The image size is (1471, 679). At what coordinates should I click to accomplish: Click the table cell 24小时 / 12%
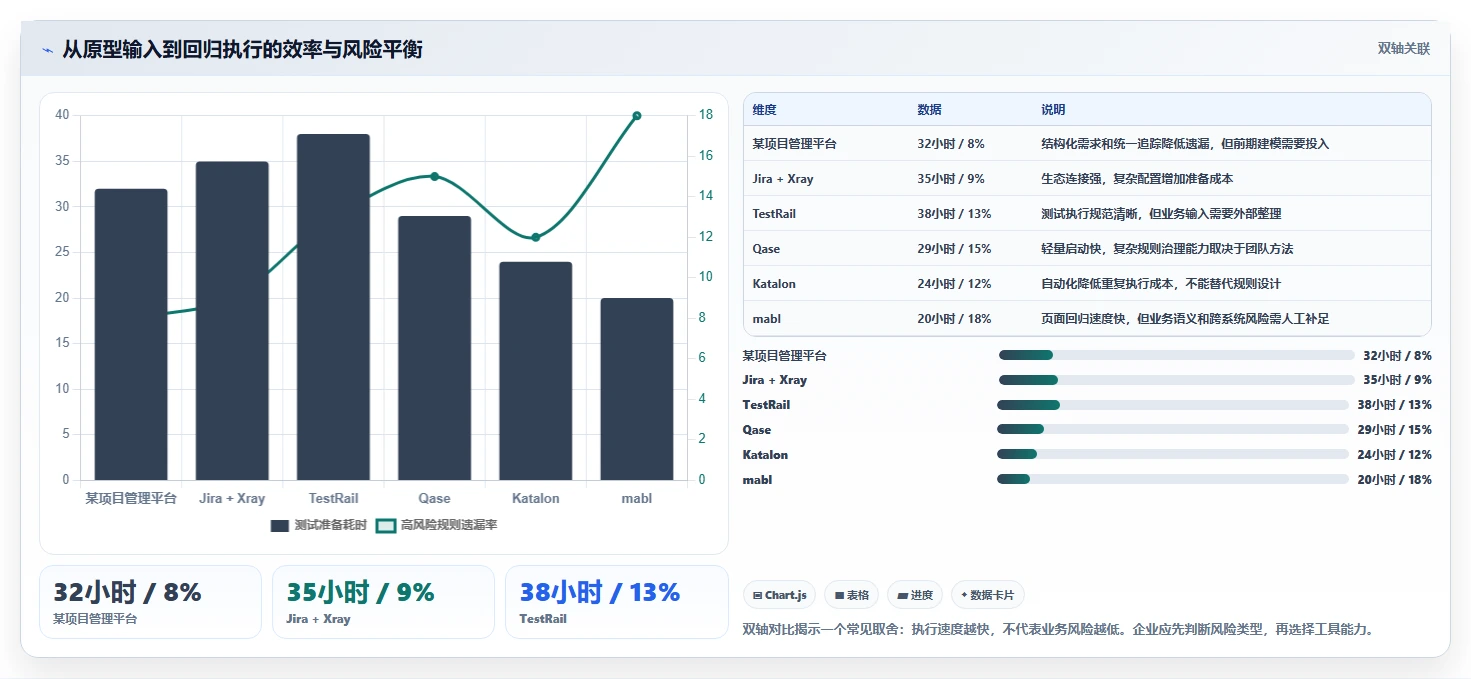[x=954, y=284]
